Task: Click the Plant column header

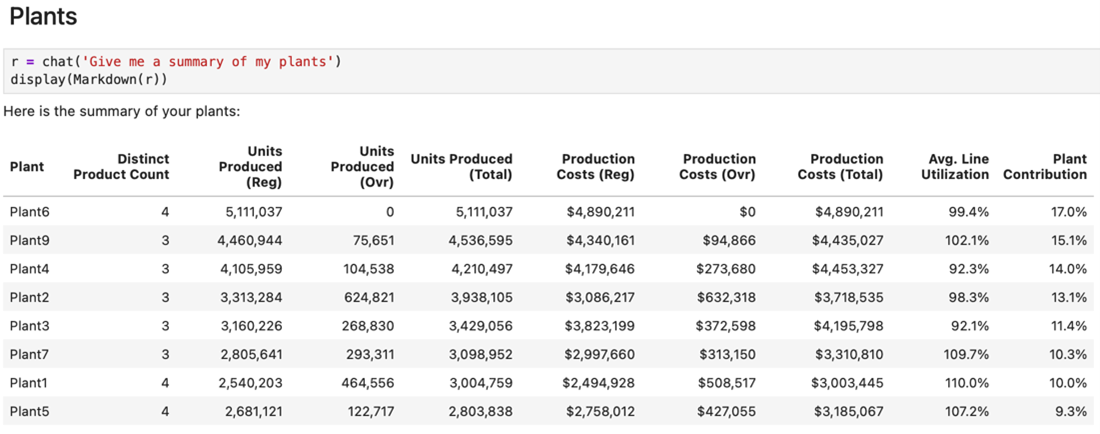Action: [x=26, y=166]
